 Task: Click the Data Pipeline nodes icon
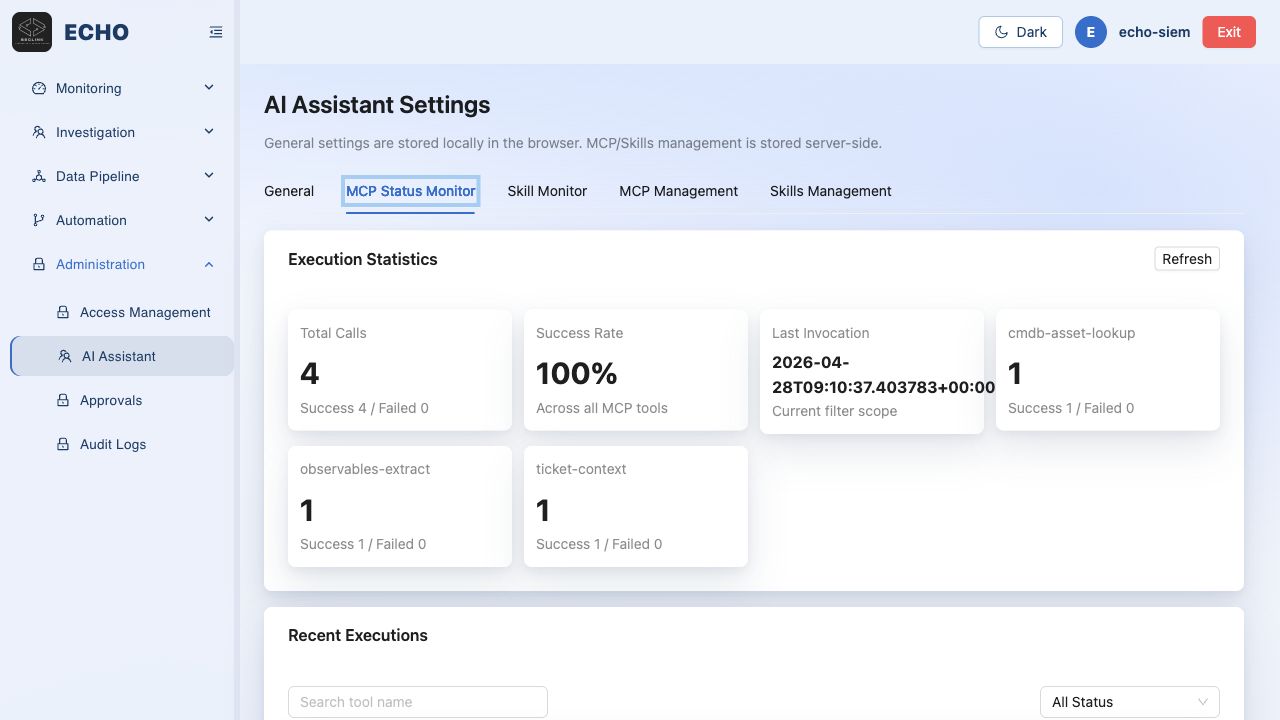click(x=39, y=176)
